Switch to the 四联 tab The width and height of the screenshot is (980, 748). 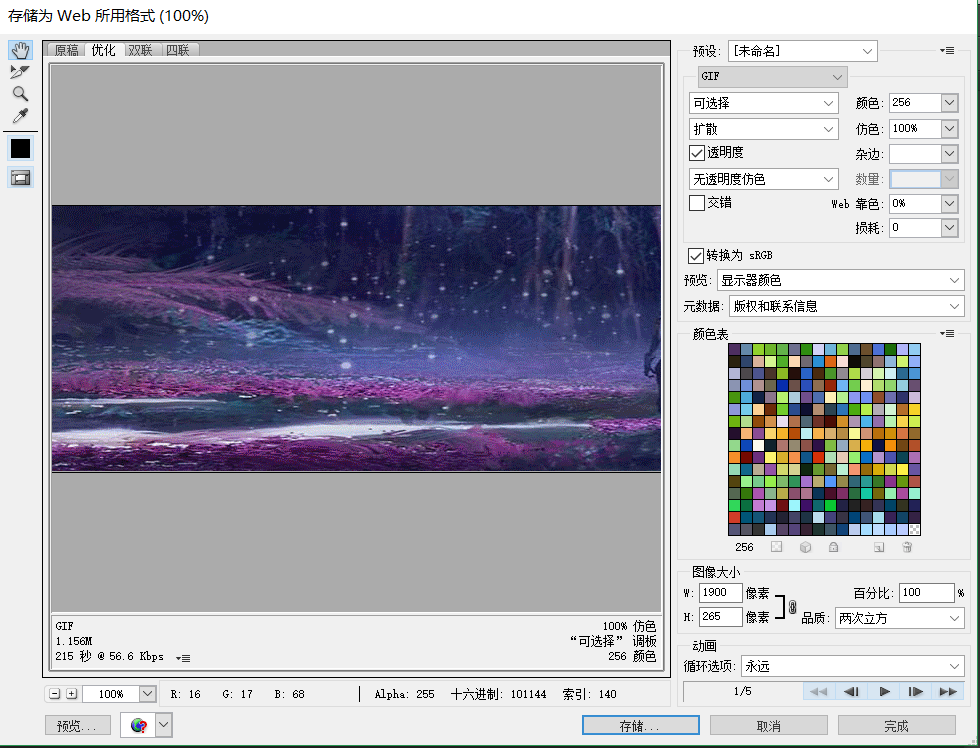(178, 50)
